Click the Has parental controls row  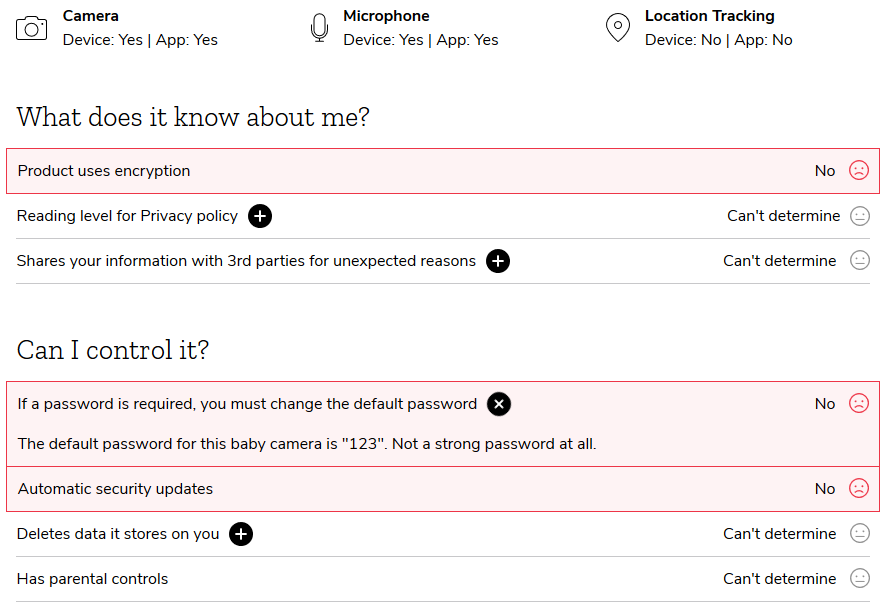coord(93,579)
